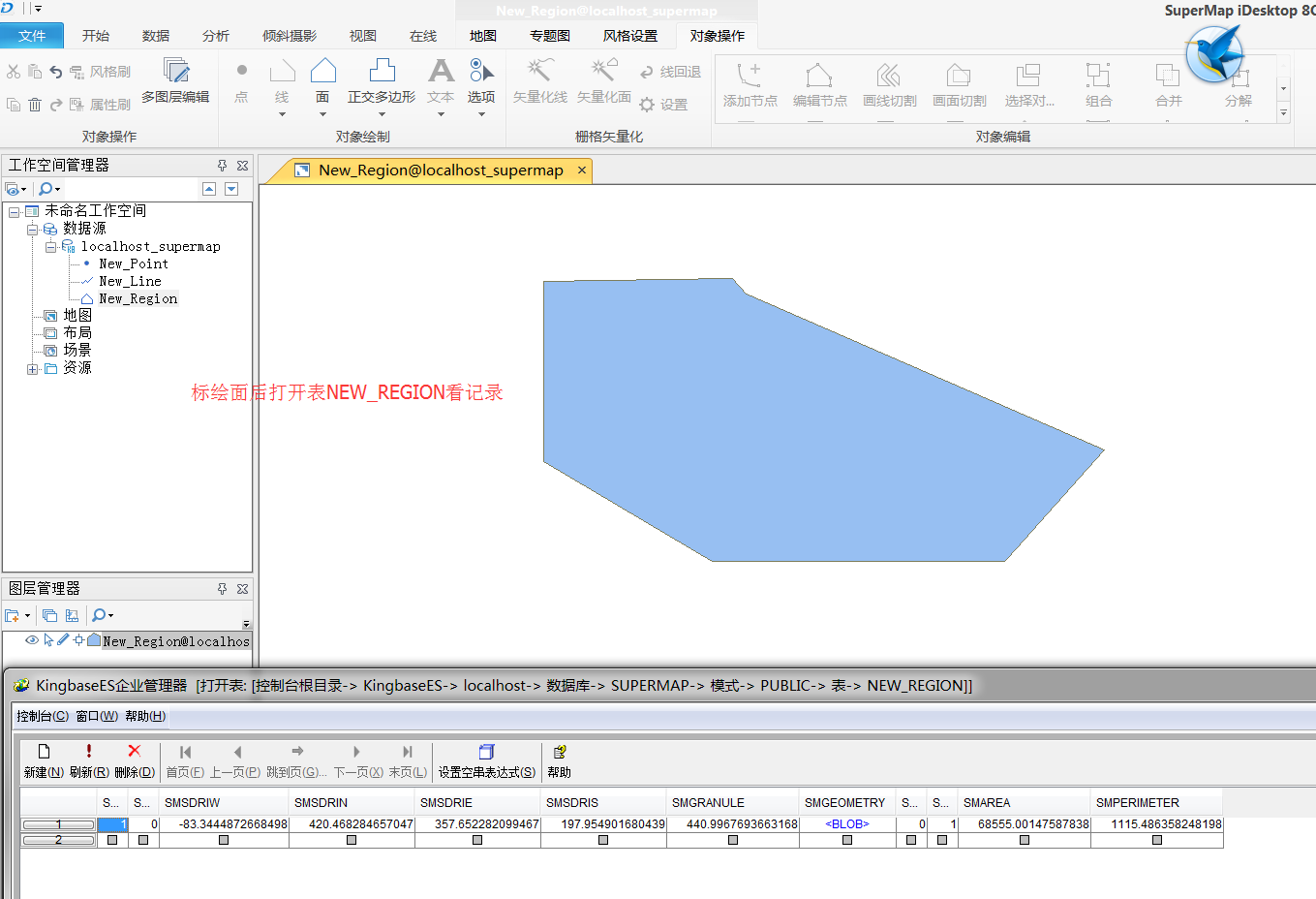This screenshot has width=1316, height=899.
Task: Check the SMSDRIW box in row 2
Action: point(224,840)
